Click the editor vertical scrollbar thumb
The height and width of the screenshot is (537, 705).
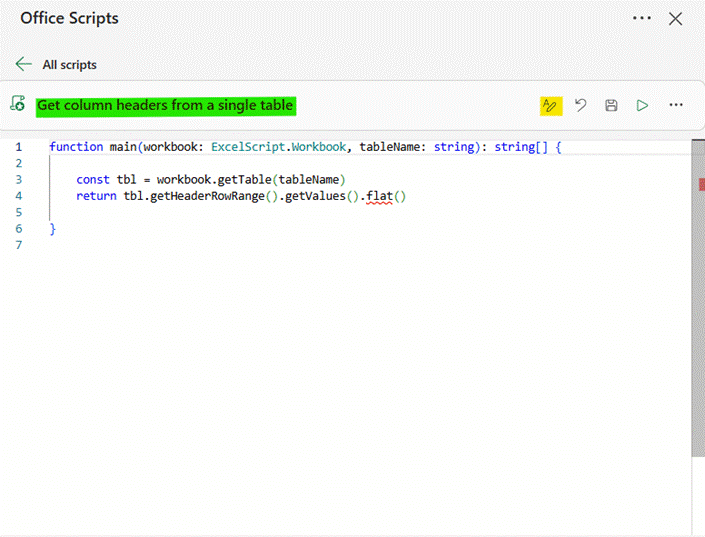click(698, 298)
